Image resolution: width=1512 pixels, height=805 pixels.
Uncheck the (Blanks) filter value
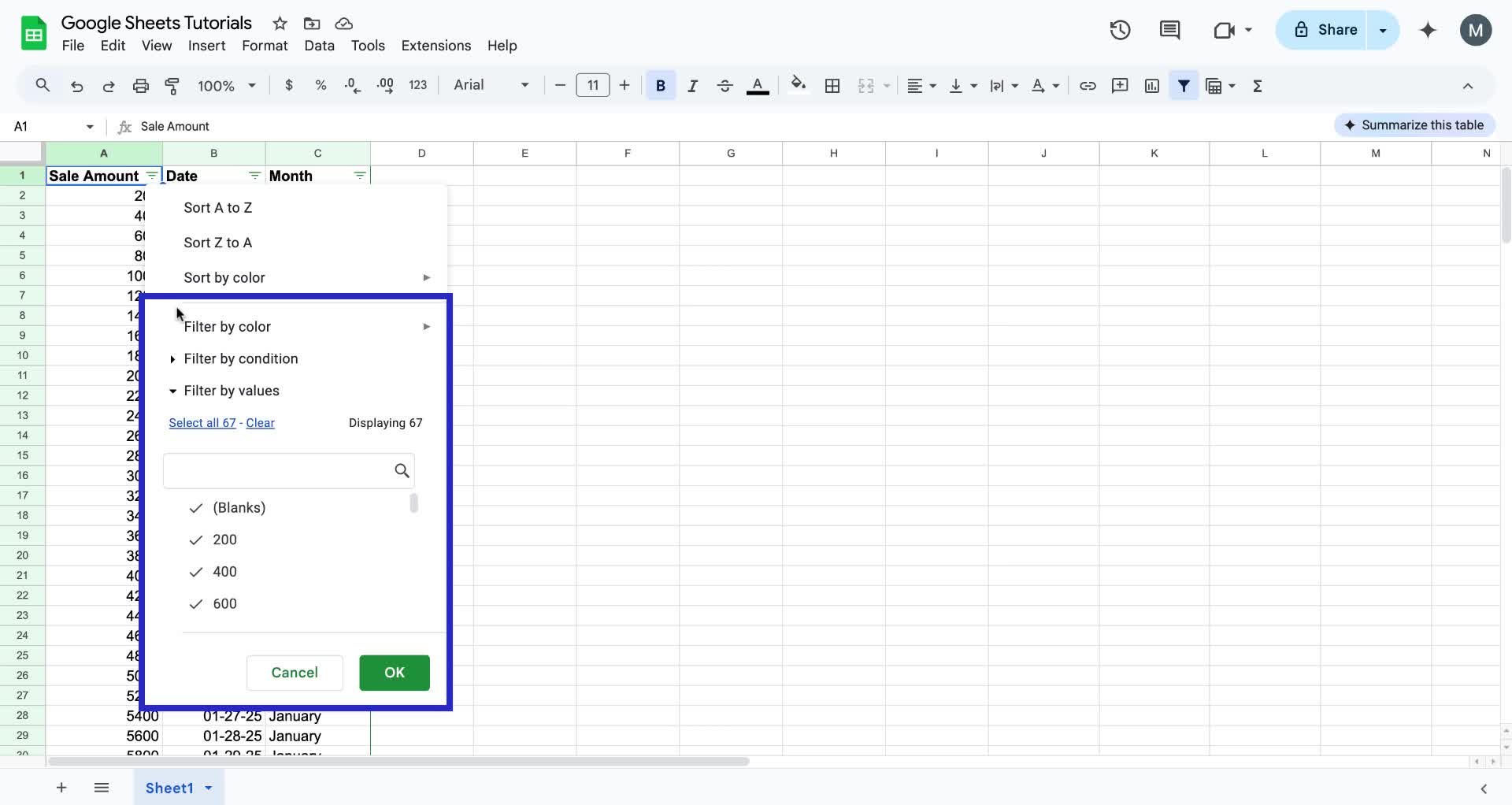196,508
